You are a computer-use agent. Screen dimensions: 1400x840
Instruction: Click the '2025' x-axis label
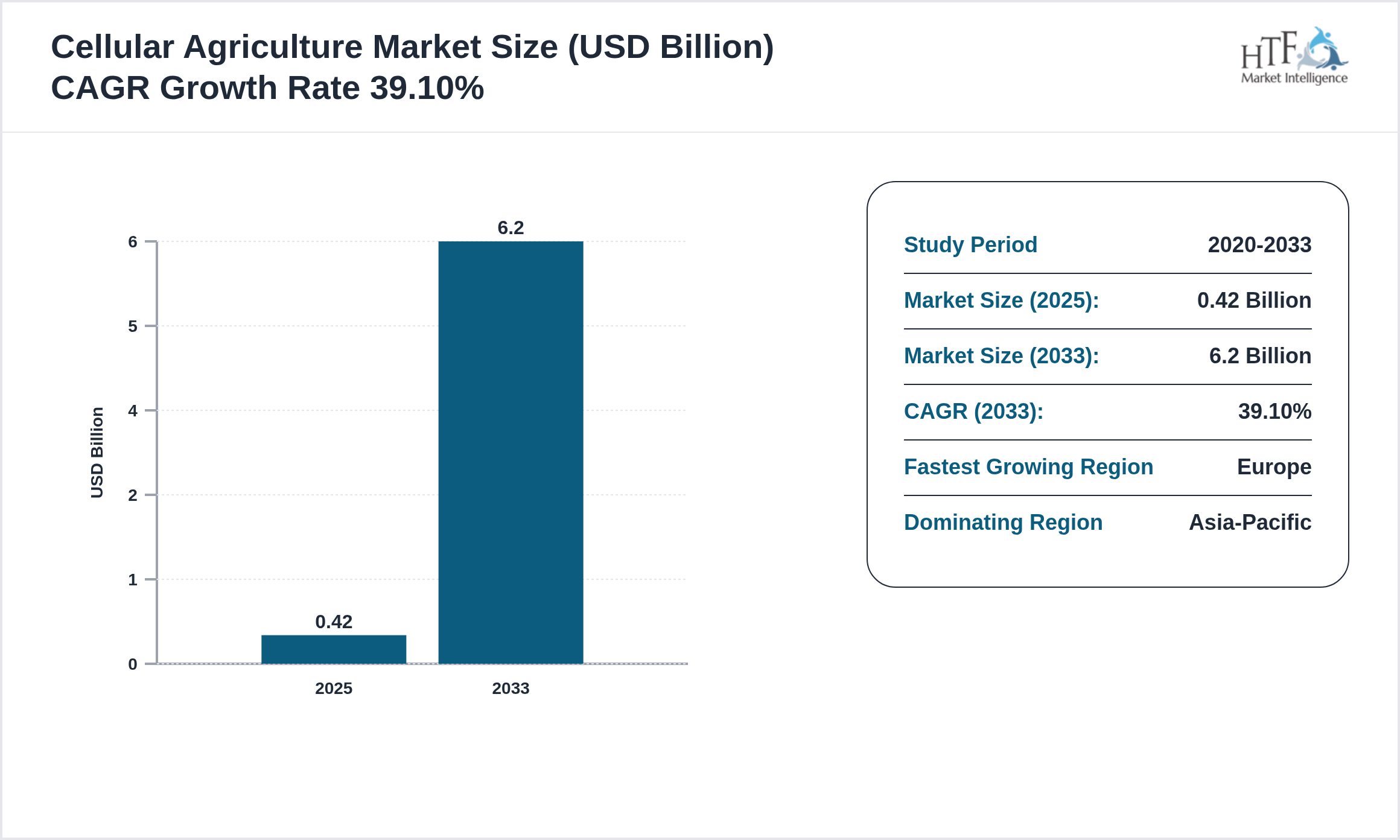pyautogui.click(x=334, y=689)
